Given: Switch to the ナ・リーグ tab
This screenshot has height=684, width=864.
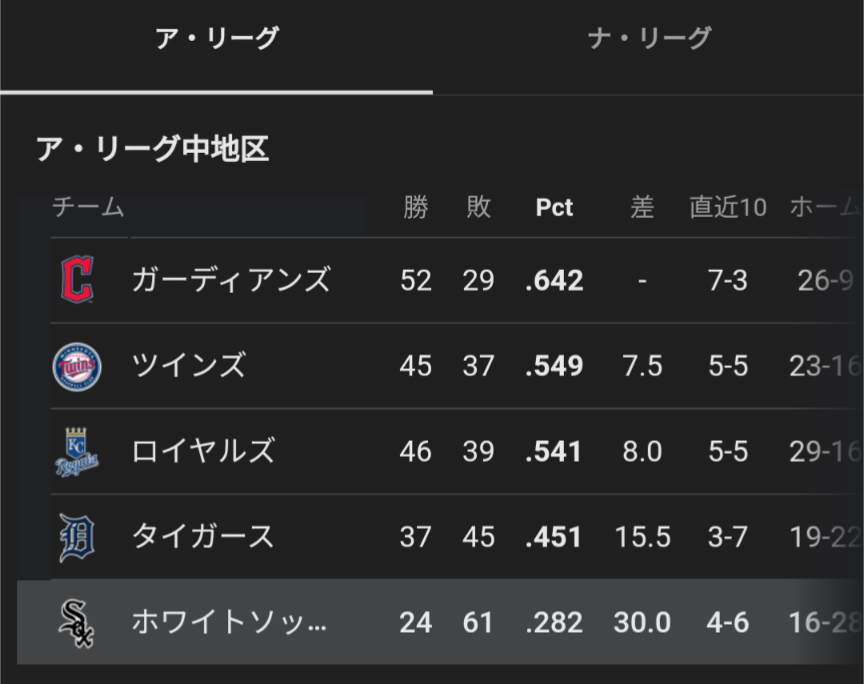Looking at the screenshot, I should [648, 40].
